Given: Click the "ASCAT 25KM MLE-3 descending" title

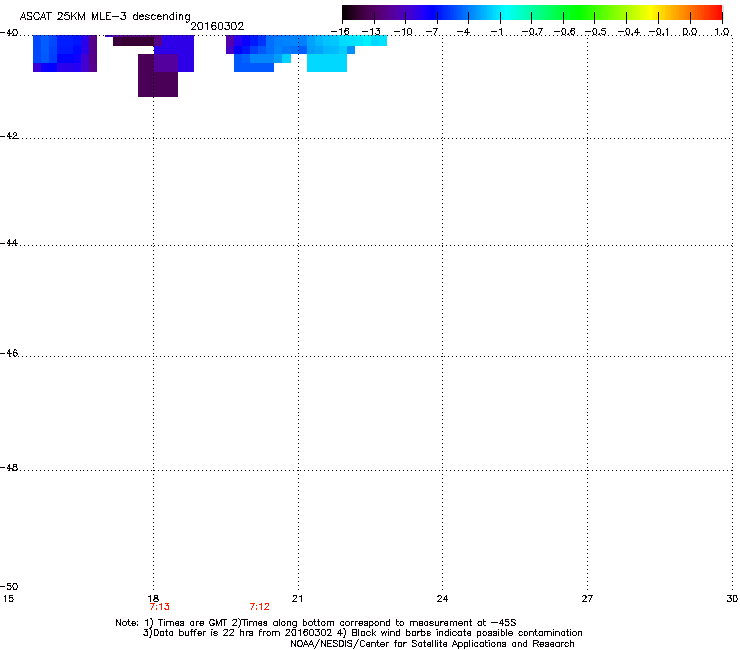Looking at the screenshot, I should (105, 16).
